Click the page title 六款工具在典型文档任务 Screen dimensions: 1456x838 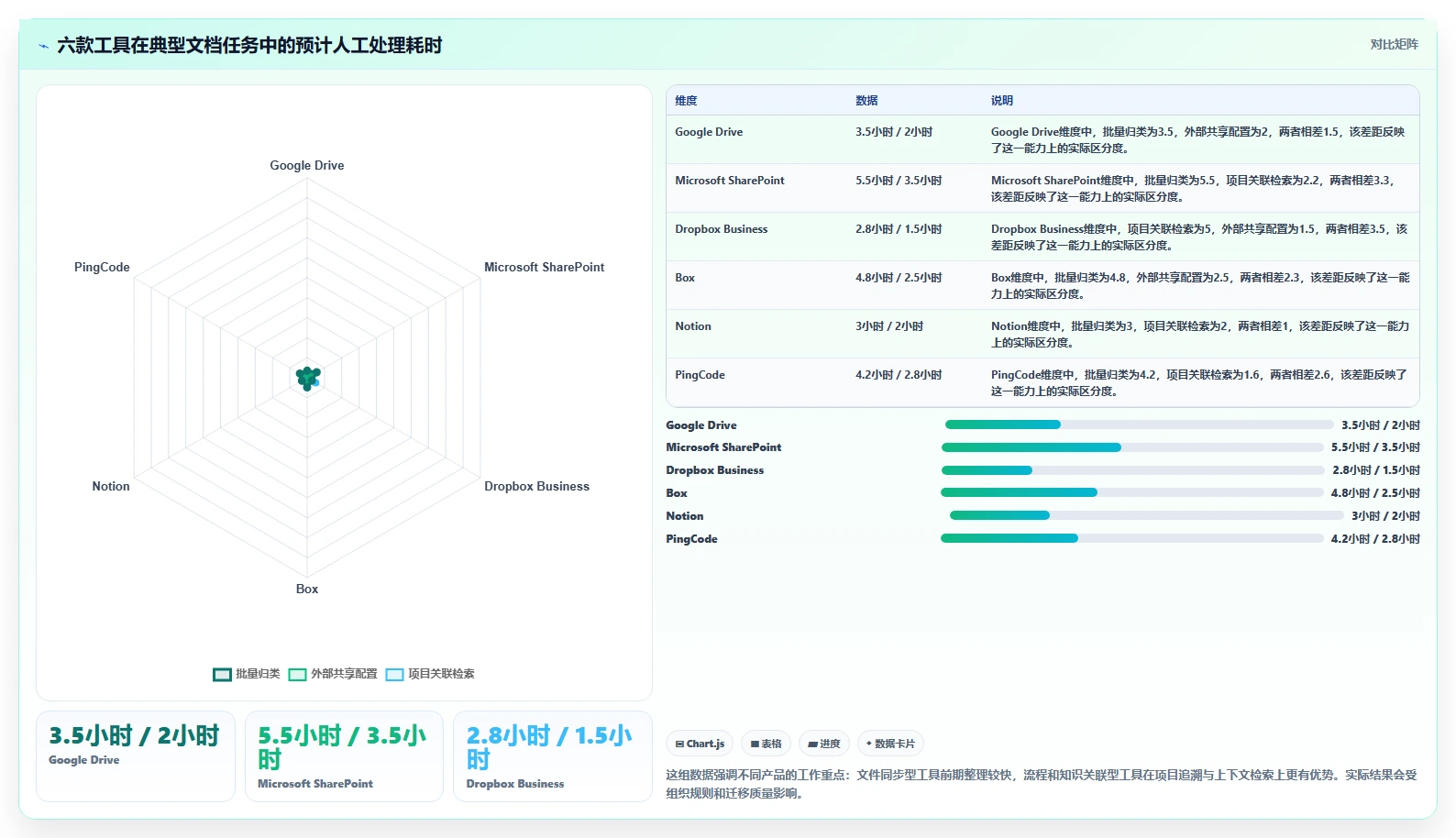click(x=249, y=46)
